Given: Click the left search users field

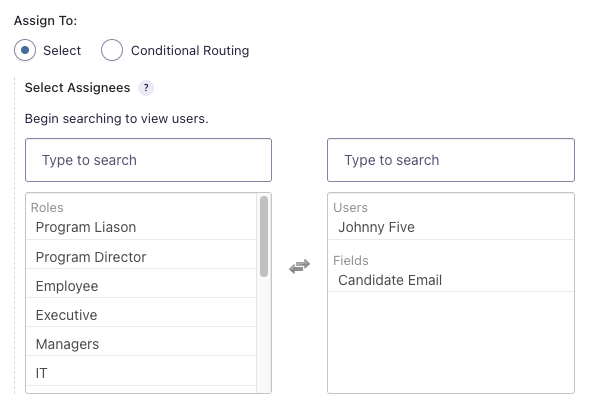Looking at the screenshot, I should pos(148,160).
